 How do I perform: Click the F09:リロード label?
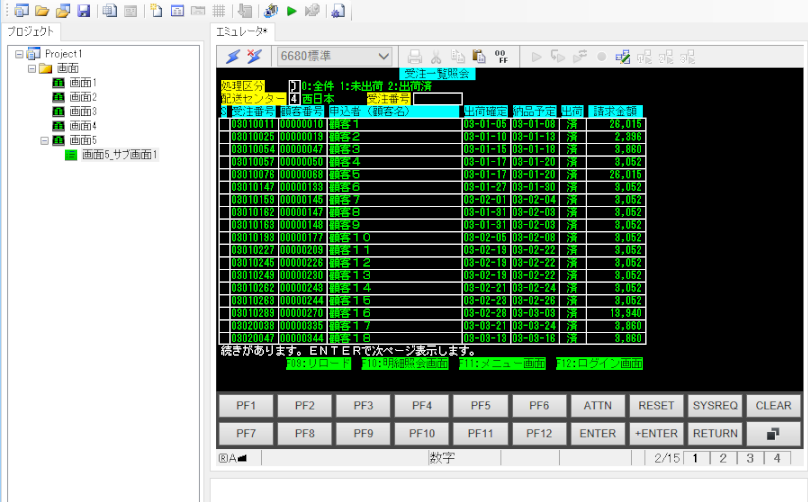[x=318, y=364]
